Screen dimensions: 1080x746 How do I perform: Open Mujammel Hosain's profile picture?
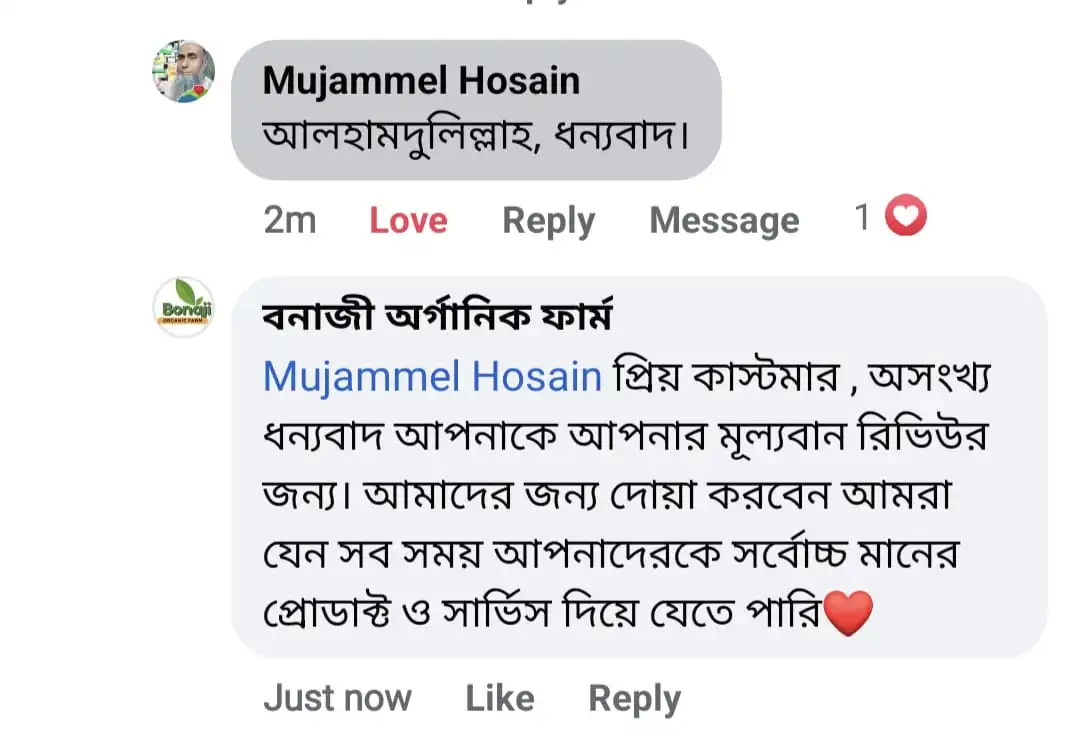[x=183, y=72]
